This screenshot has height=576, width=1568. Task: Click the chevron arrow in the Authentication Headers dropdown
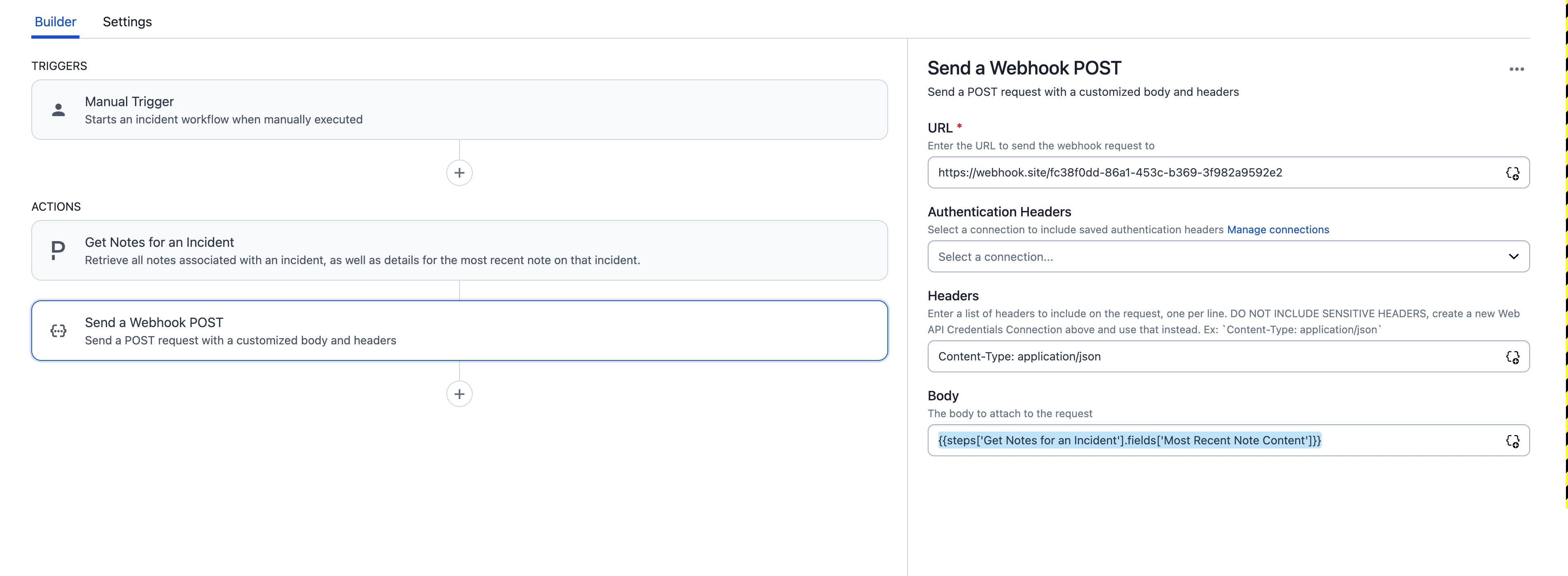(1513, 257)
